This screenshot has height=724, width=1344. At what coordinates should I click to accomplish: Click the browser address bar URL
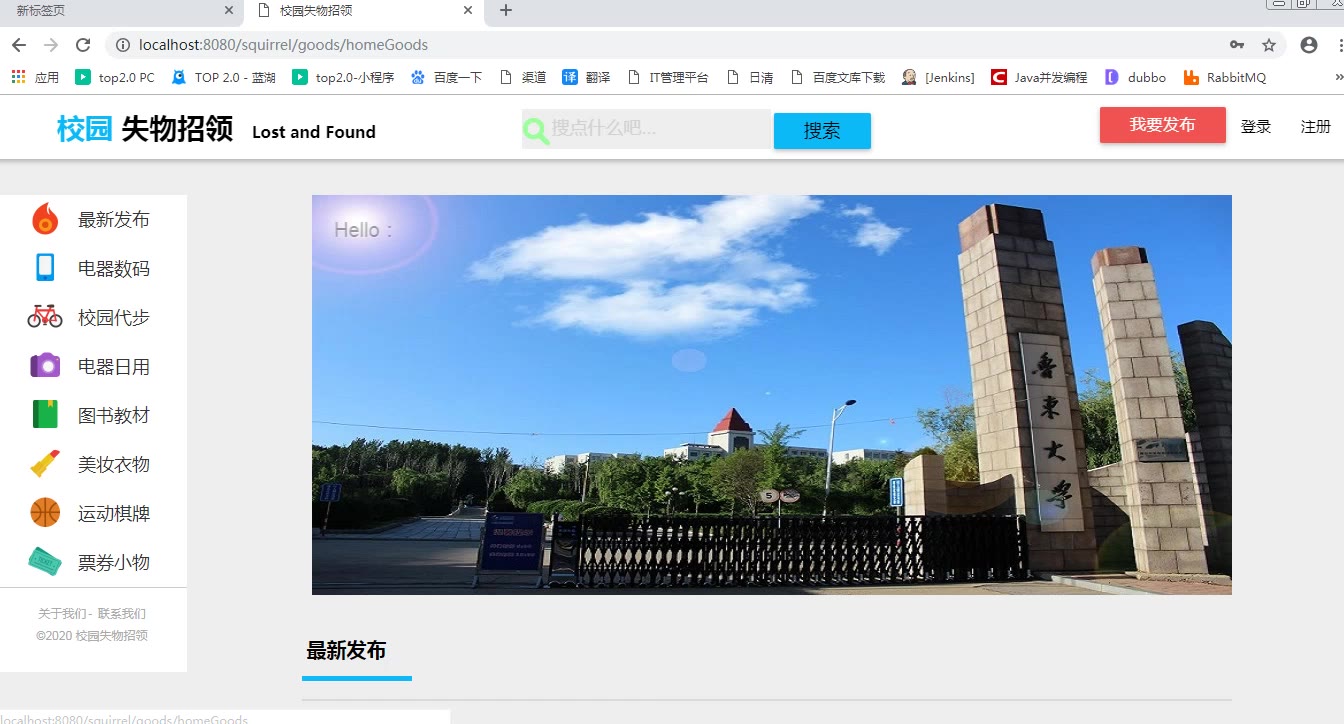tap(283, 45)
